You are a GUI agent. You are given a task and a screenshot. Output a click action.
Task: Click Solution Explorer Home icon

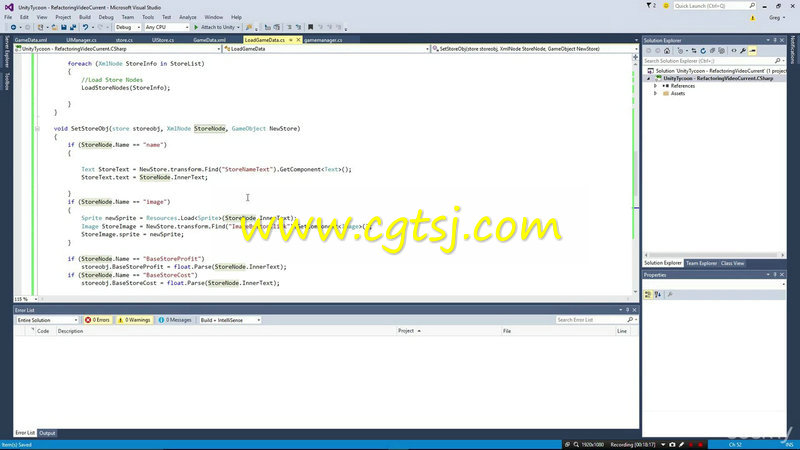pyautogui.click(x=667, y=51)
